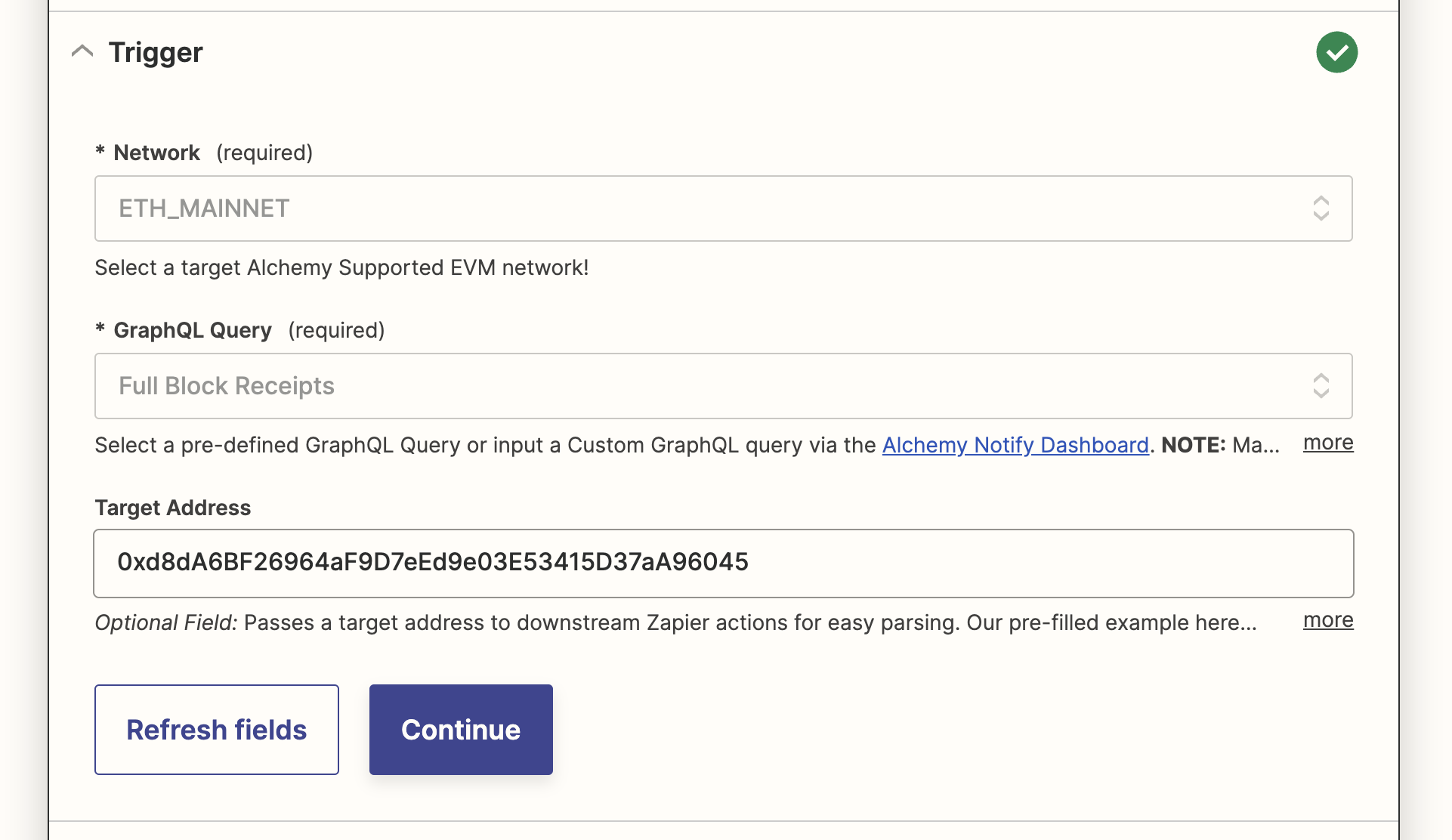This screenshot has height=840, width=1452.
Task: Click the bold NOTE text in GraphQL description
Action: point(1193,445)
